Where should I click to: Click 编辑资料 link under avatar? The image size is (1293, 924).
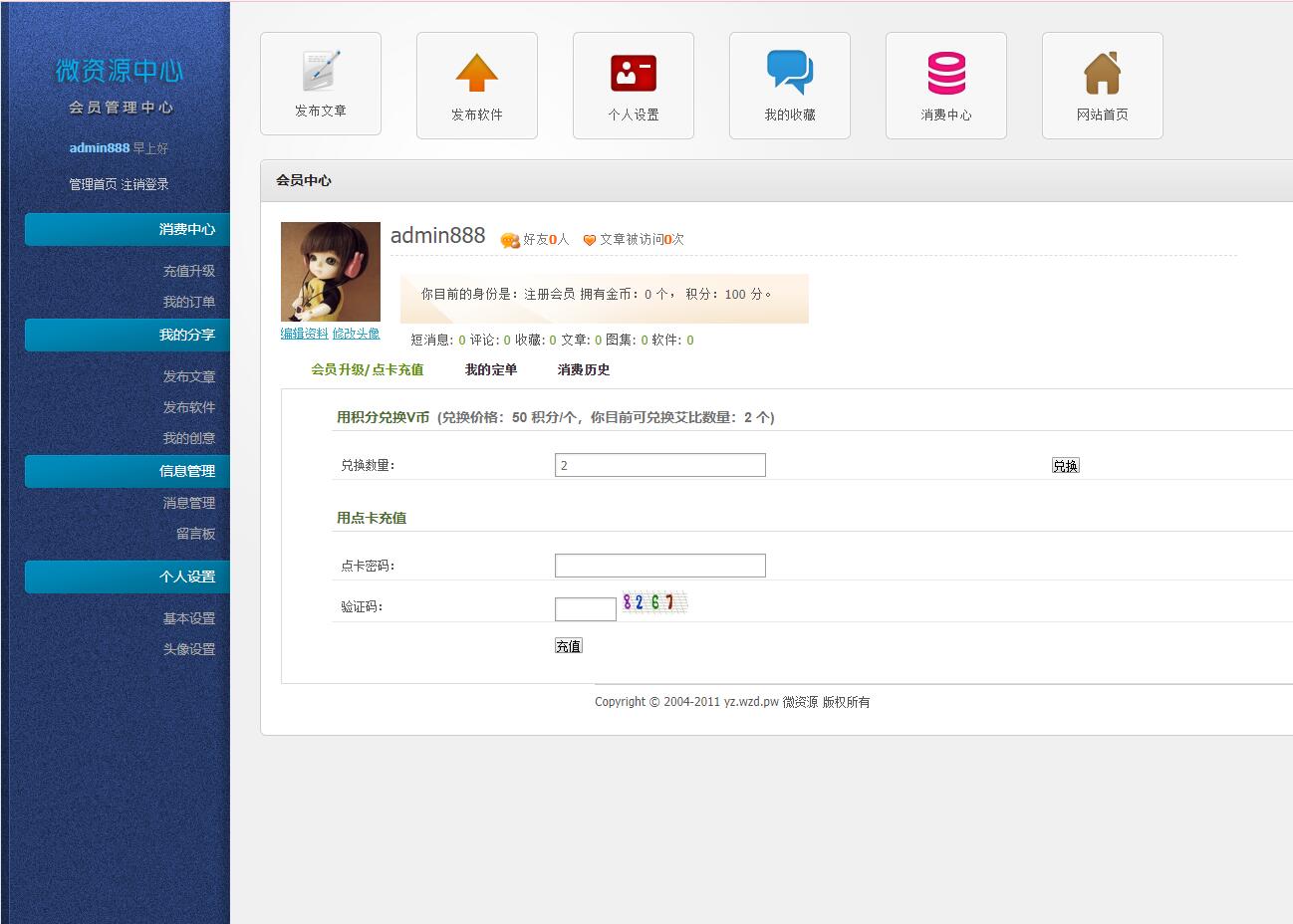tap(304, 334)
